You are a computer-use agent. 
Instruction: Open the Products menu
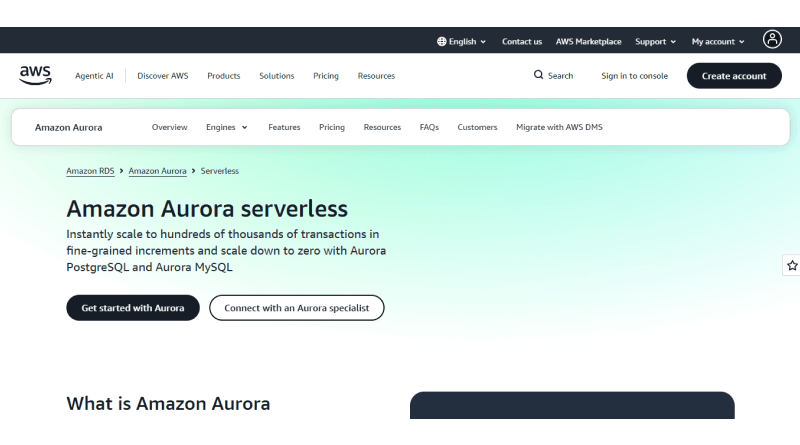point(223,76)
